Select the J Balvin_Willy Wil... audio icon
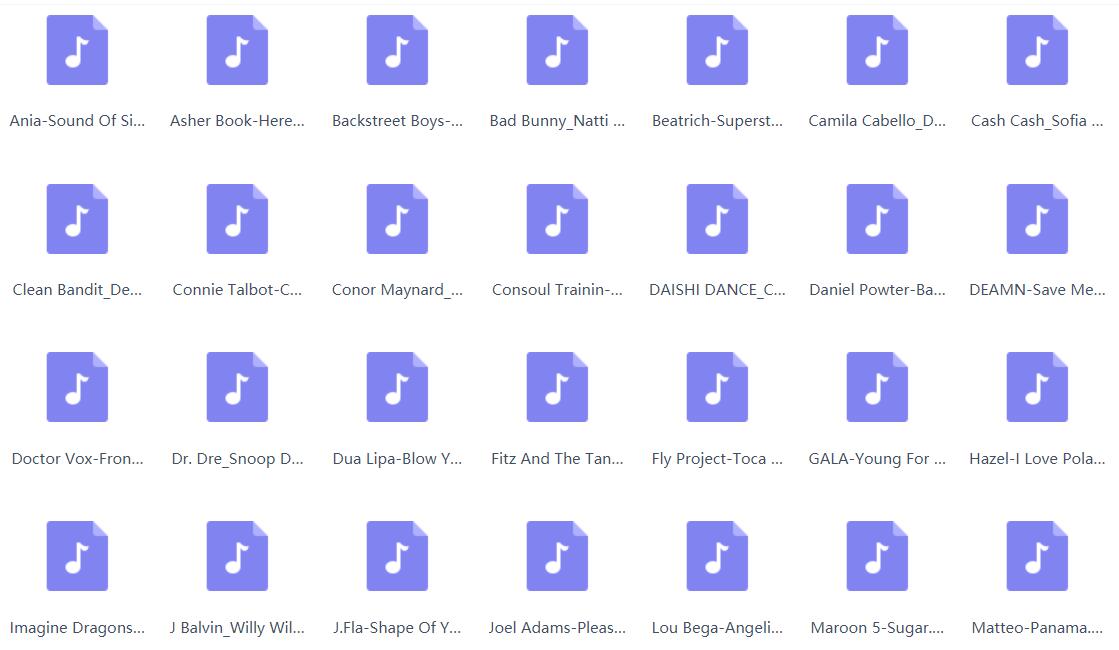This screenshot has width=1119, height=650. pos(237,557)
